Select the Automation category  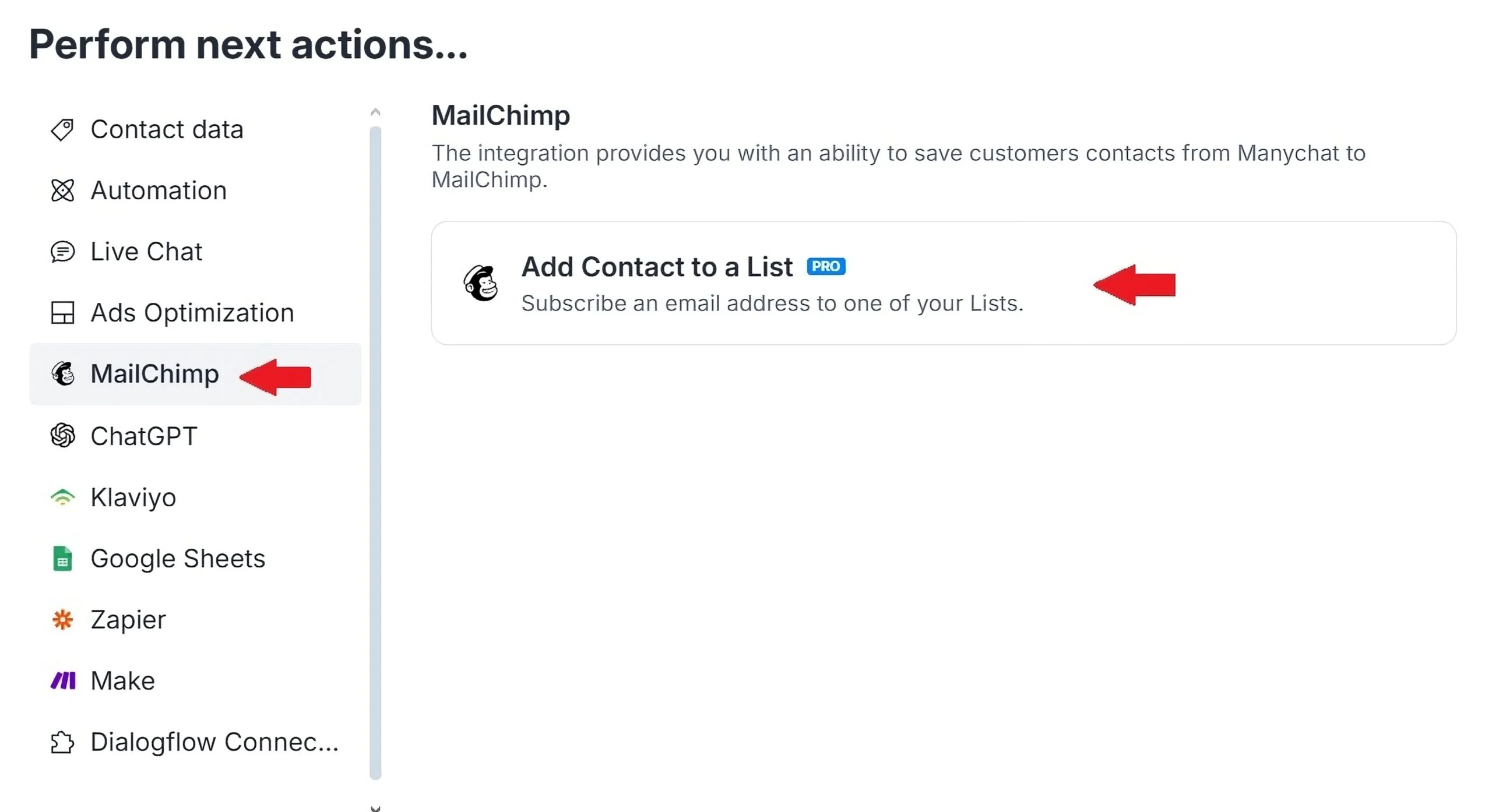pos(195,190)
